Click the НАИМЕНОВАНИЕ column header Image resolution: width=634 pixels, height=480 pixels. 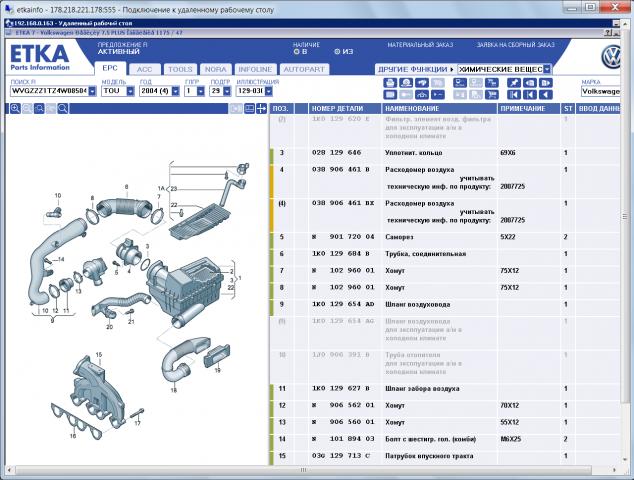(x=439, y=108)
